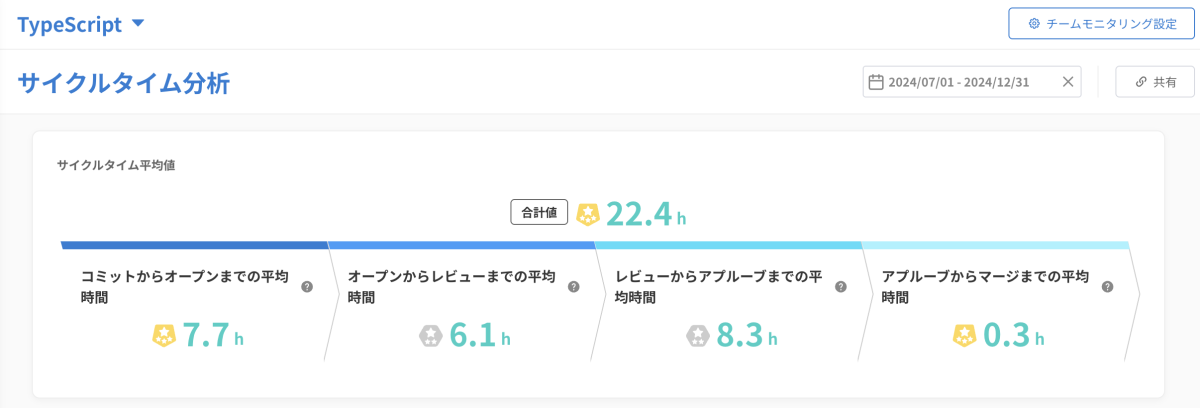Open help icon for コミットからオープンまでの平均時間
Image resolution: width=1200 pixels, height=408 pixels.
307,286
